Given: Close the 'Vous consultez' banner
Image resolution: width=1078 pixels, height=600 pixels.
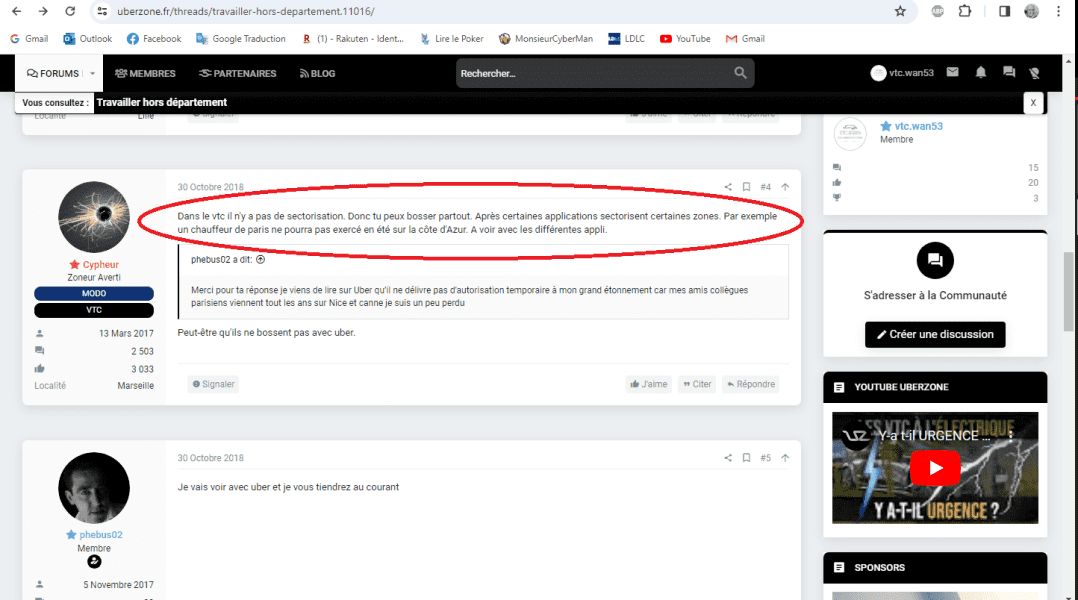Looking at the screenshot, I should click(x=1033, y=103).
